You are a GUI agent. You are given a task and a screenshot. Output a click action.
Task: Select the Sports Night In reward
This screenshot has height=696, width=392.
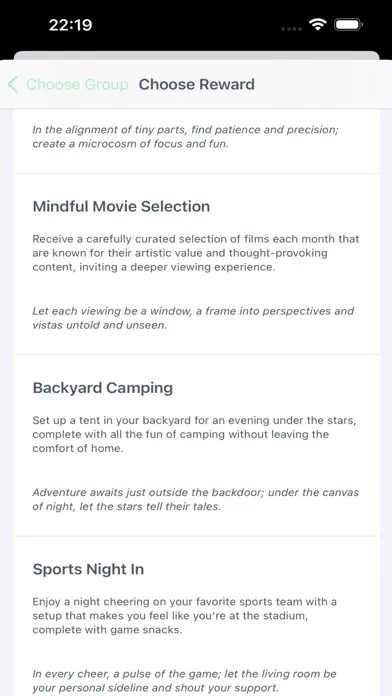tap(196, 616)
